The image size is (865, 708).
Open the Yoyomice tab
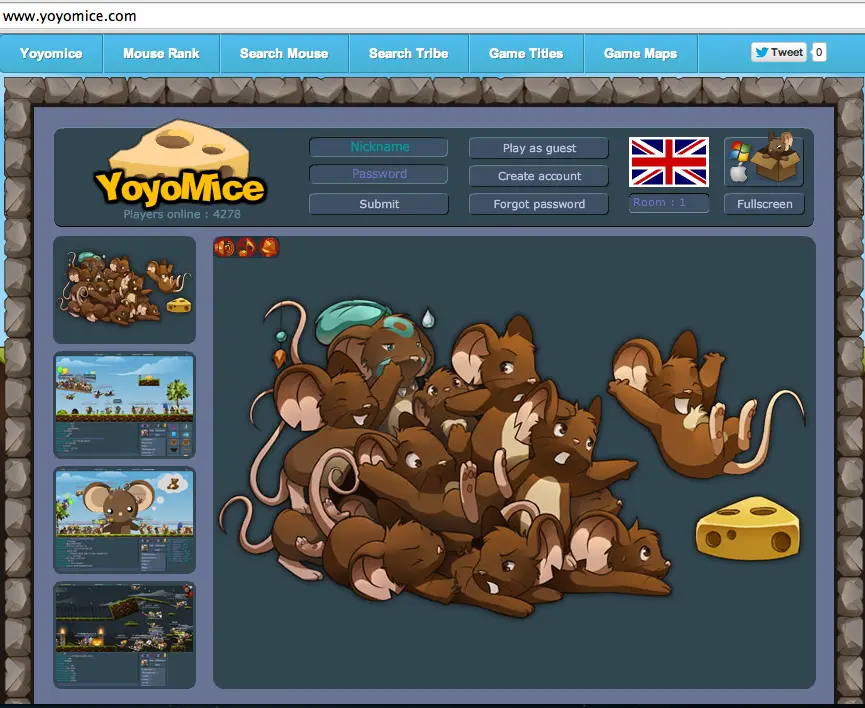pyautogui.click(x=51, y=54)
